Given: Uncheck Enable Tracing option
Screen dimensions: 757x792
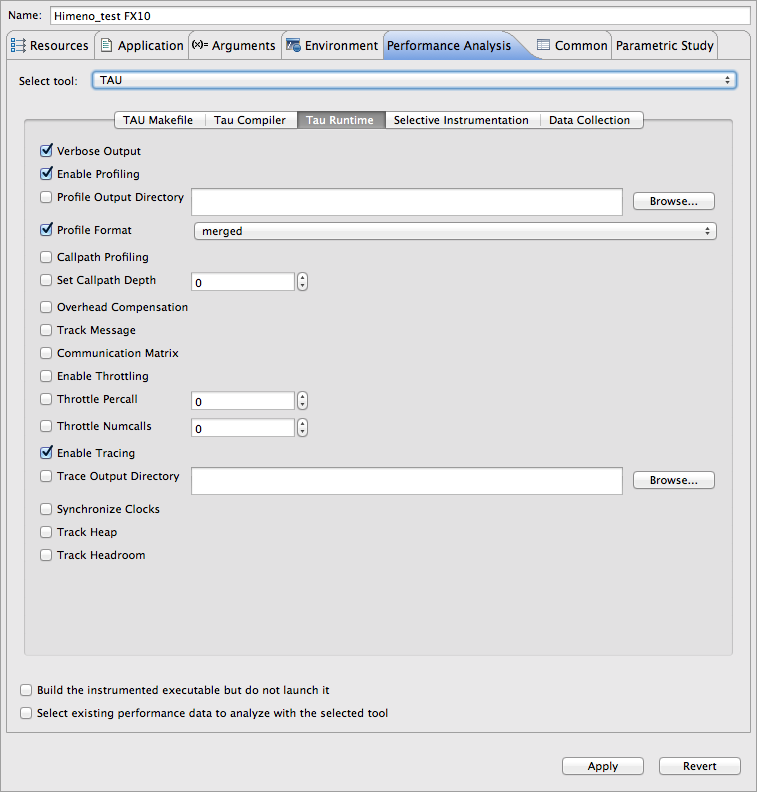Looking at the screenshot, I should (46, 453).
